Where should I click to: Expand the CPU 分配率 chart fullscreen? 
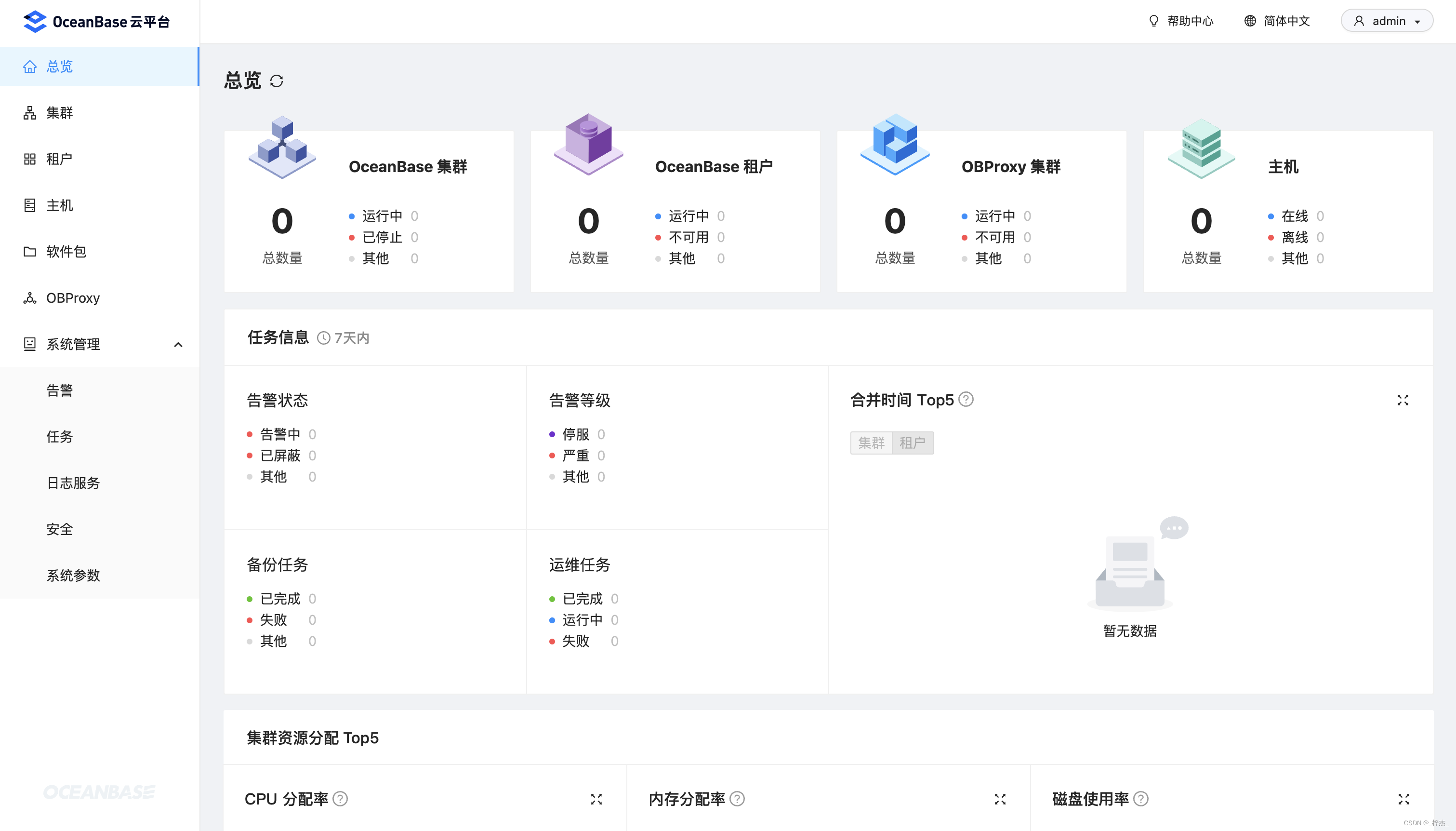(596, 799)
